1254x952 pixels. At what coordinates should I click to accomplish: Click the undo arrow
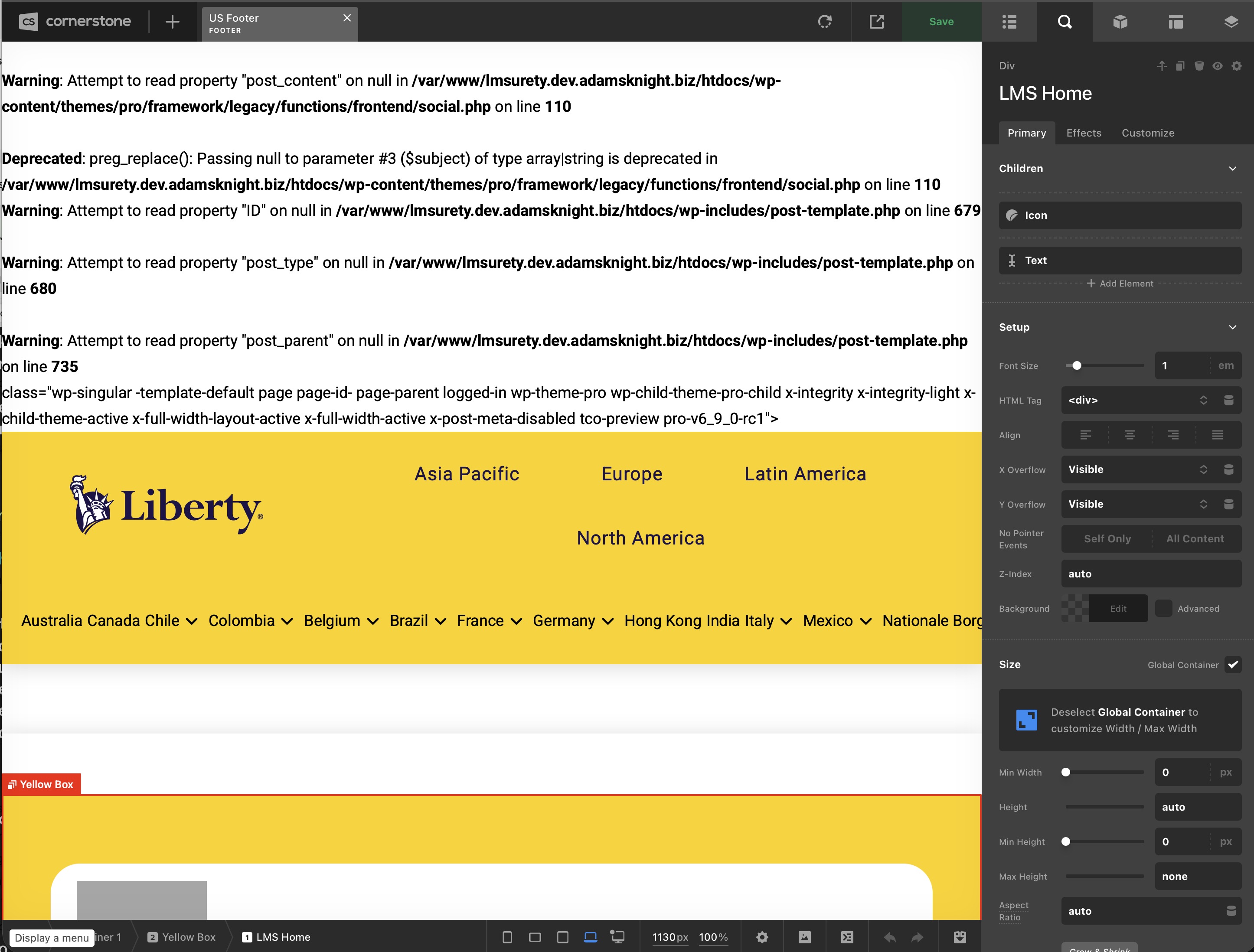889,937
